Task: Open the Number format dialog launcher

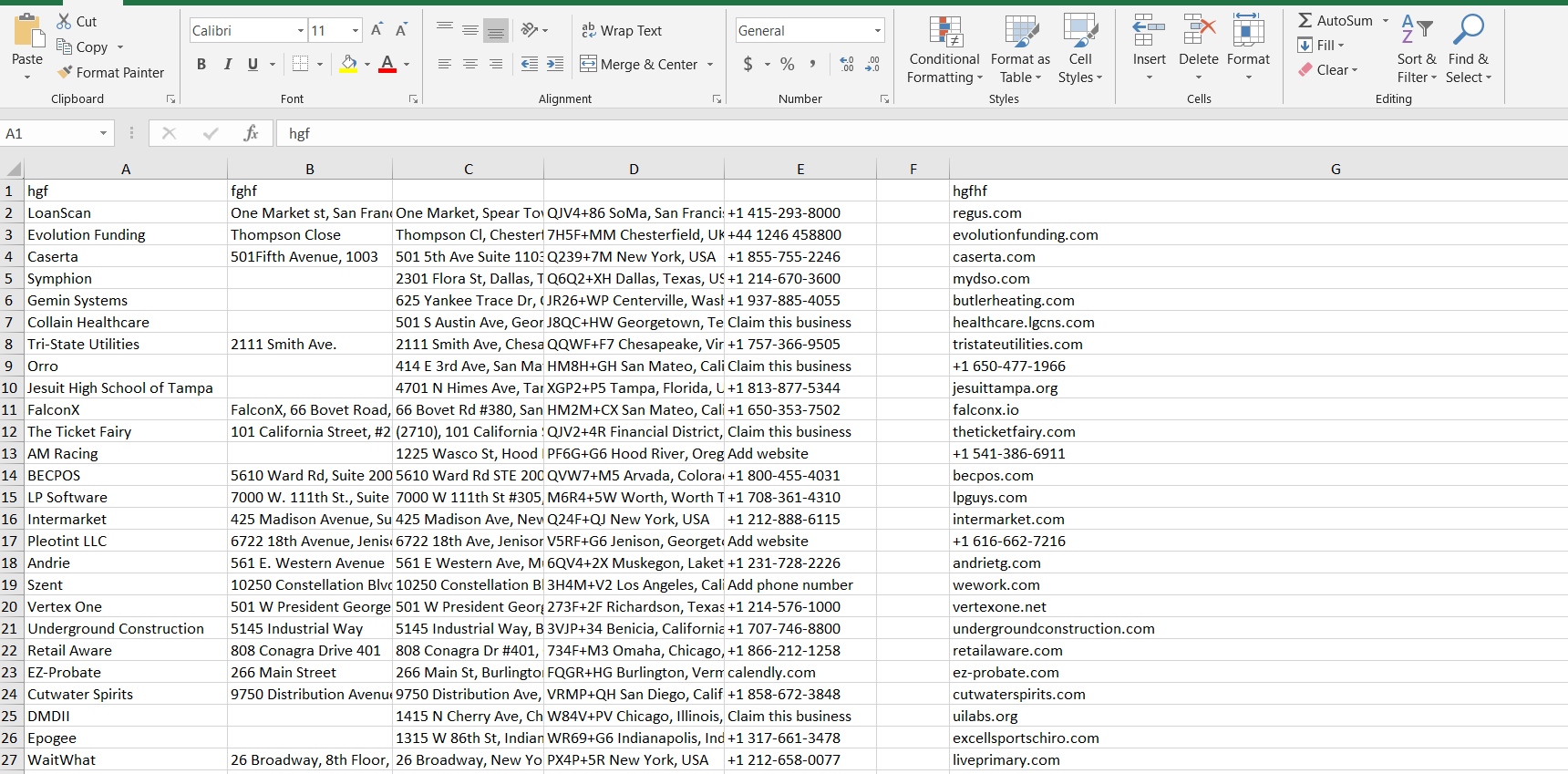Action: click(884, 98)
